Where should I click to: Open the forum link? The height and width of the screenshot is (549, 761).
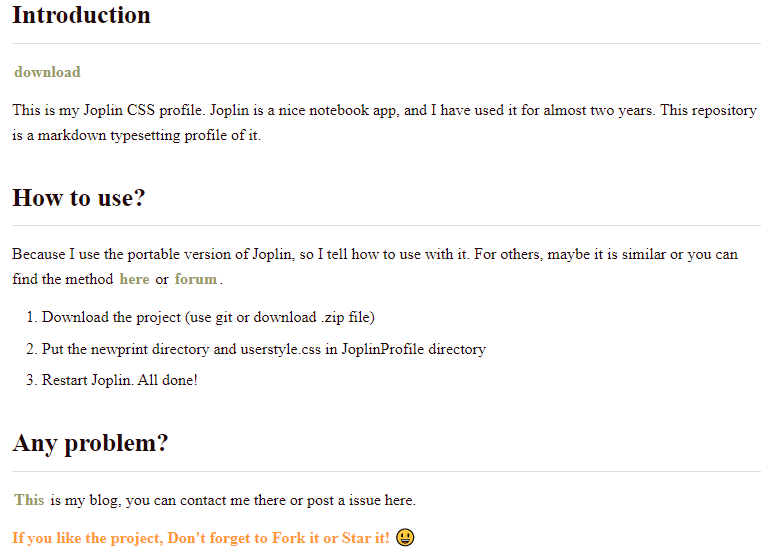pos(196,279)
